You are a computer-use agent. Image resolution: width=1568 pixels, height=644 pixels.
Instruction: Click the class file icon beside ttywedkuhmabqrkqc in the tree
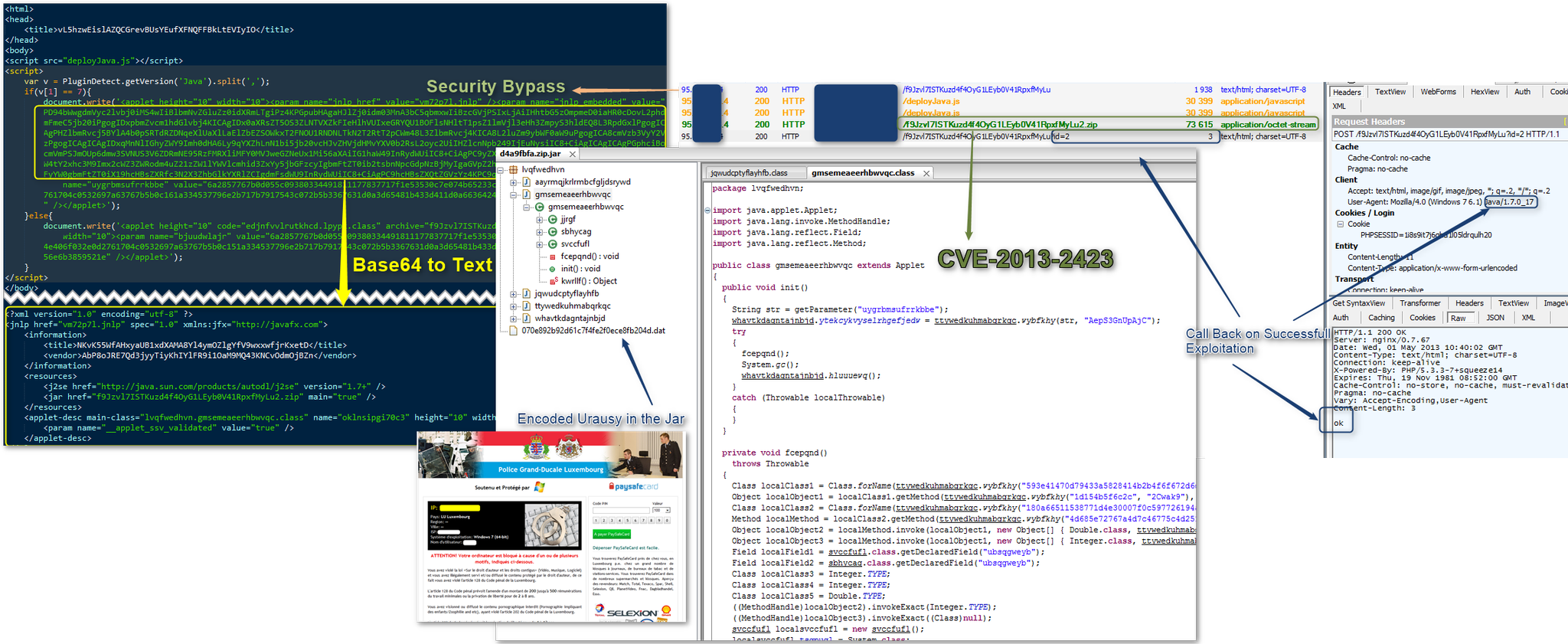pos(527,306)
